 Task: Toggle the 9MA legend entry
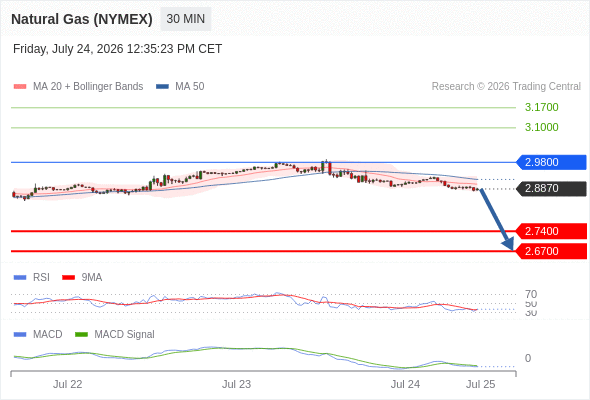tap(82, 278)
